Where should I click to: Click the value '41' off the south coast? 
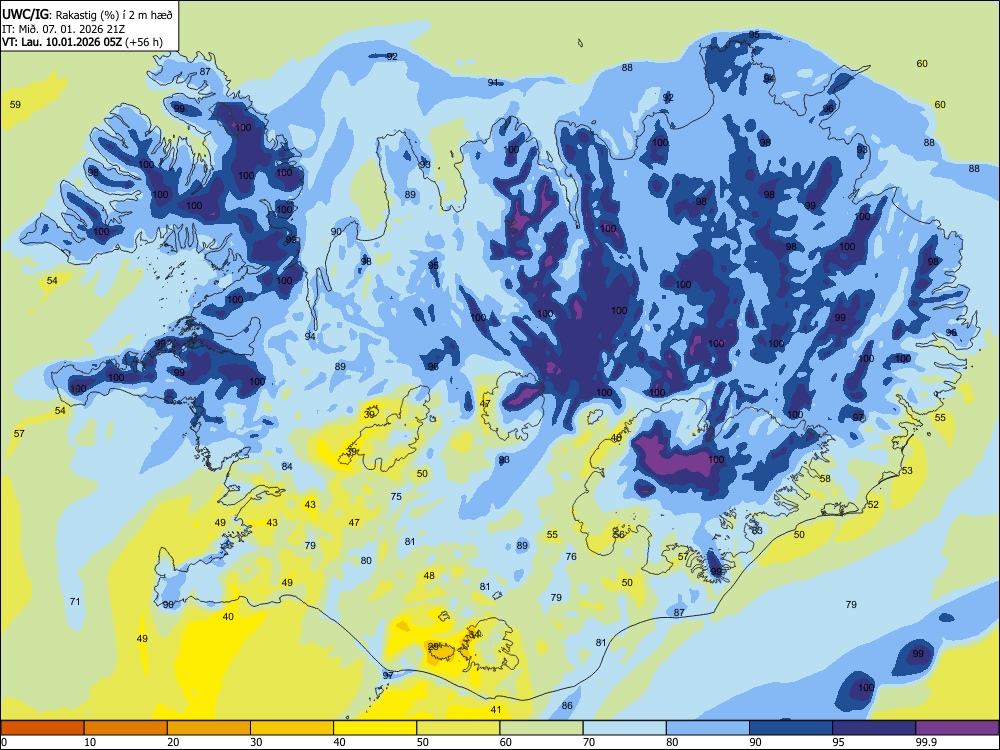pos(496,709)
